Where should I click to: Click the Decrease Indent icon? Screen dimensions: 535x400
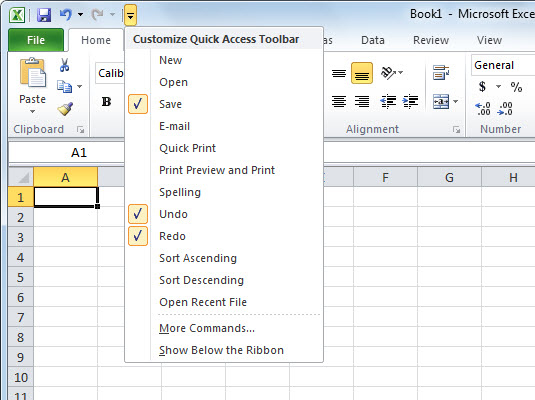388,101
